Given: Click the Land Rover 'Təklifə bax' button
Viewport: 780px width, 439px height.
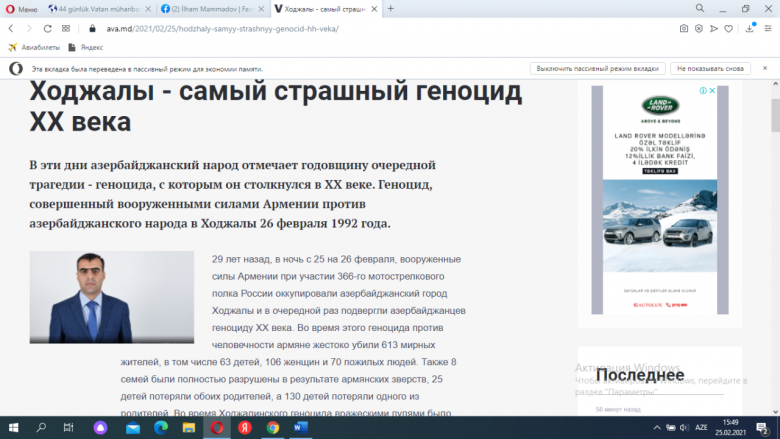Looking at the screenshot, I should tap(660, 171).
